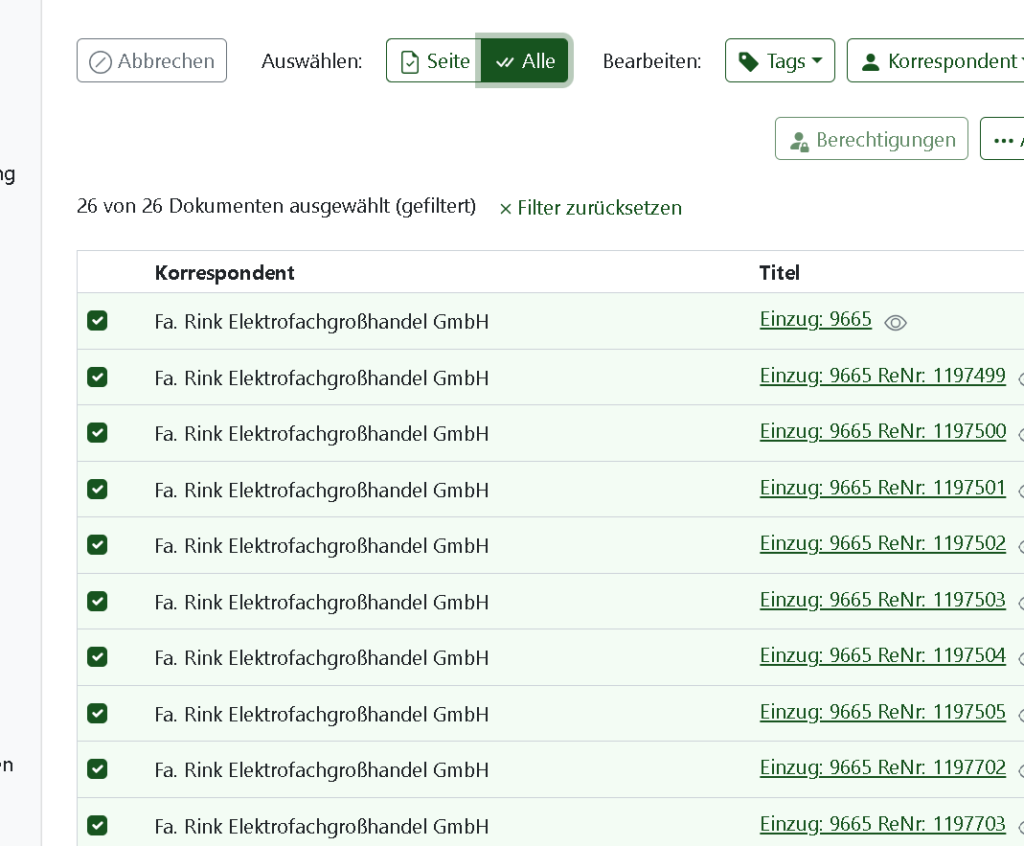Click the Filter zurücksetzen link

pyautogui.click(x=590, y=208)
